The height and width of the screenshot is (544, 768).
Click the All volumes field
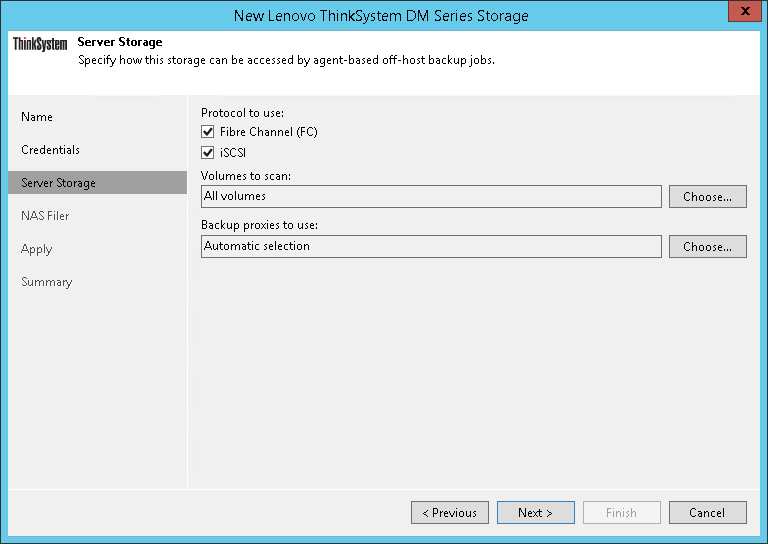(x=431, y=196)
